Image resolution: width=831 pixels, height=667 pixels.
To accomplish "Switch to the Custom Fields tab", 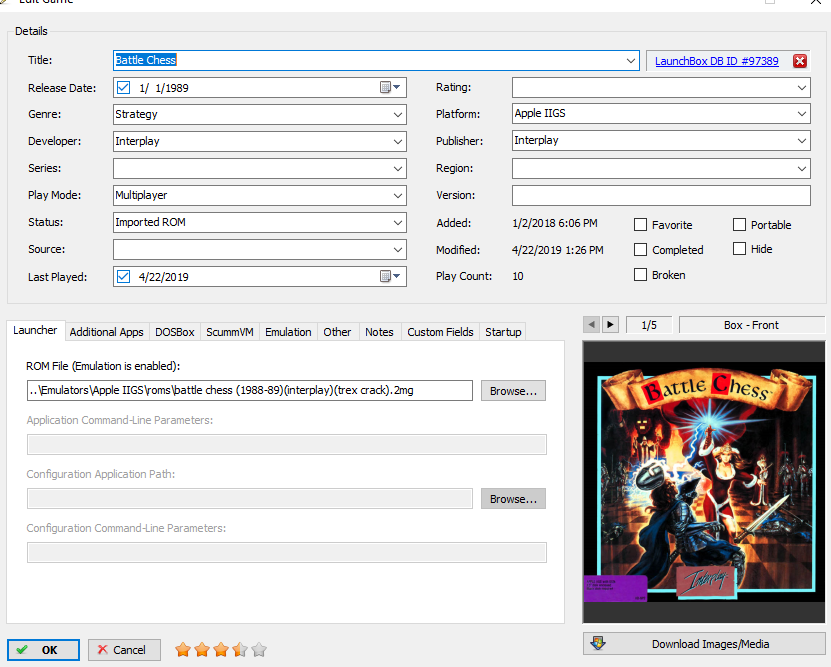I will [440, 332].
